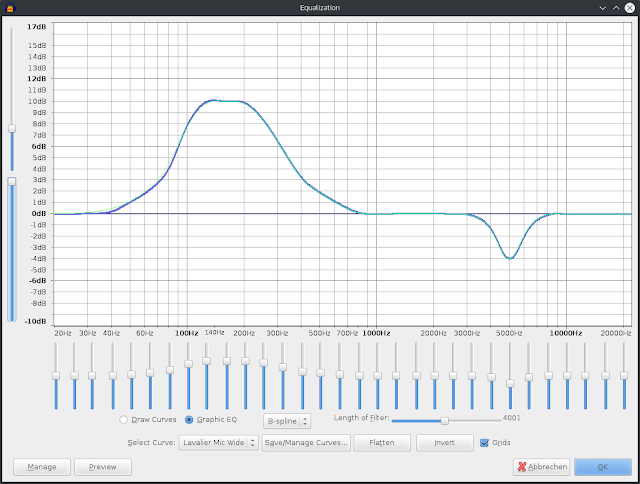This screenshot has width=640, height=484.
Task: Open the Manage presets menu button
Action: point(42,467)
